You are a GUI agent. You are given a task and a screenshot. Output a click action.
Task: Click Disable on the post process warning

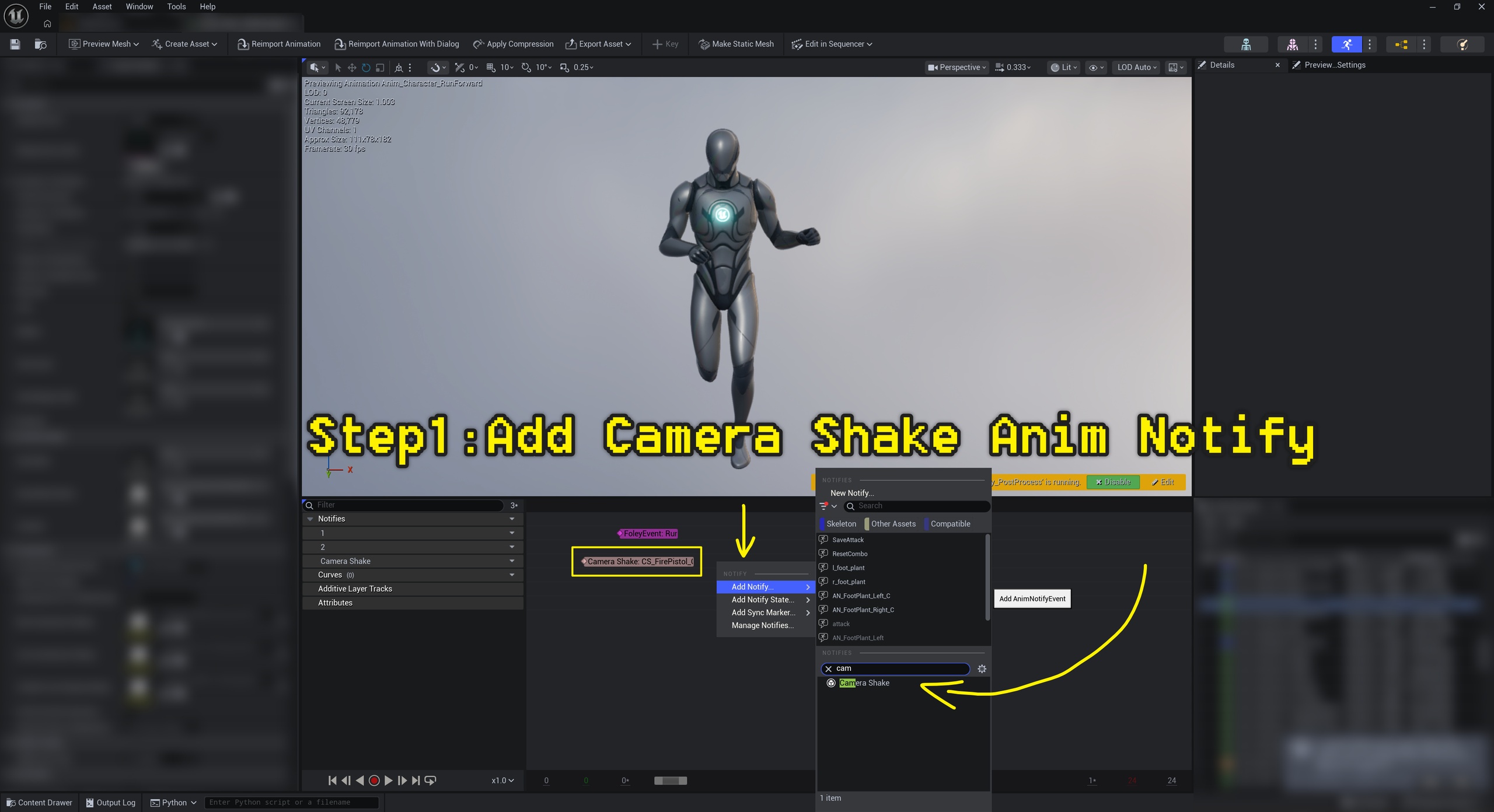click(1113, 482)
